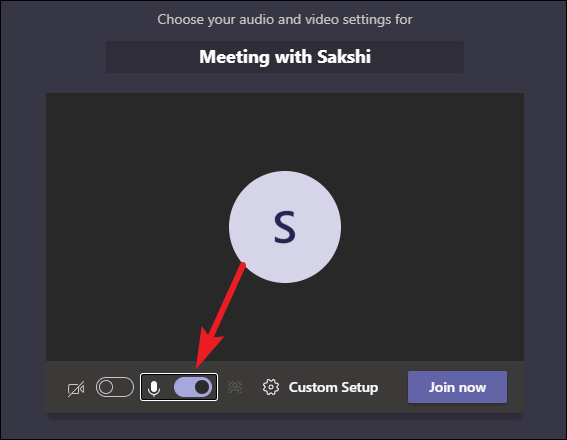
Task: Join the meeting with Join now
Action: [x=457, y=387]
